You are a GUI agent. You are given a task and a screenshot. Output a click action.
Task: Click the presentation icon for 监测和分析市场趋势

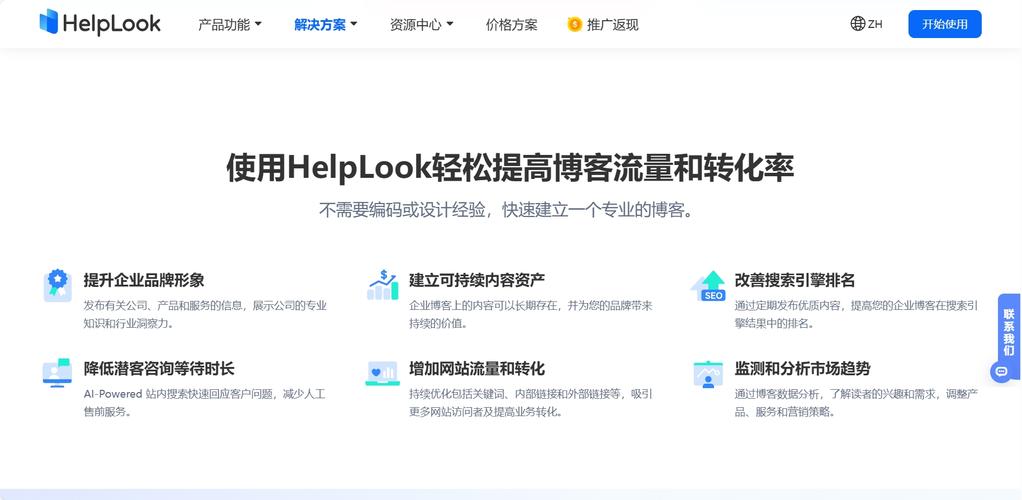[708, 374]
